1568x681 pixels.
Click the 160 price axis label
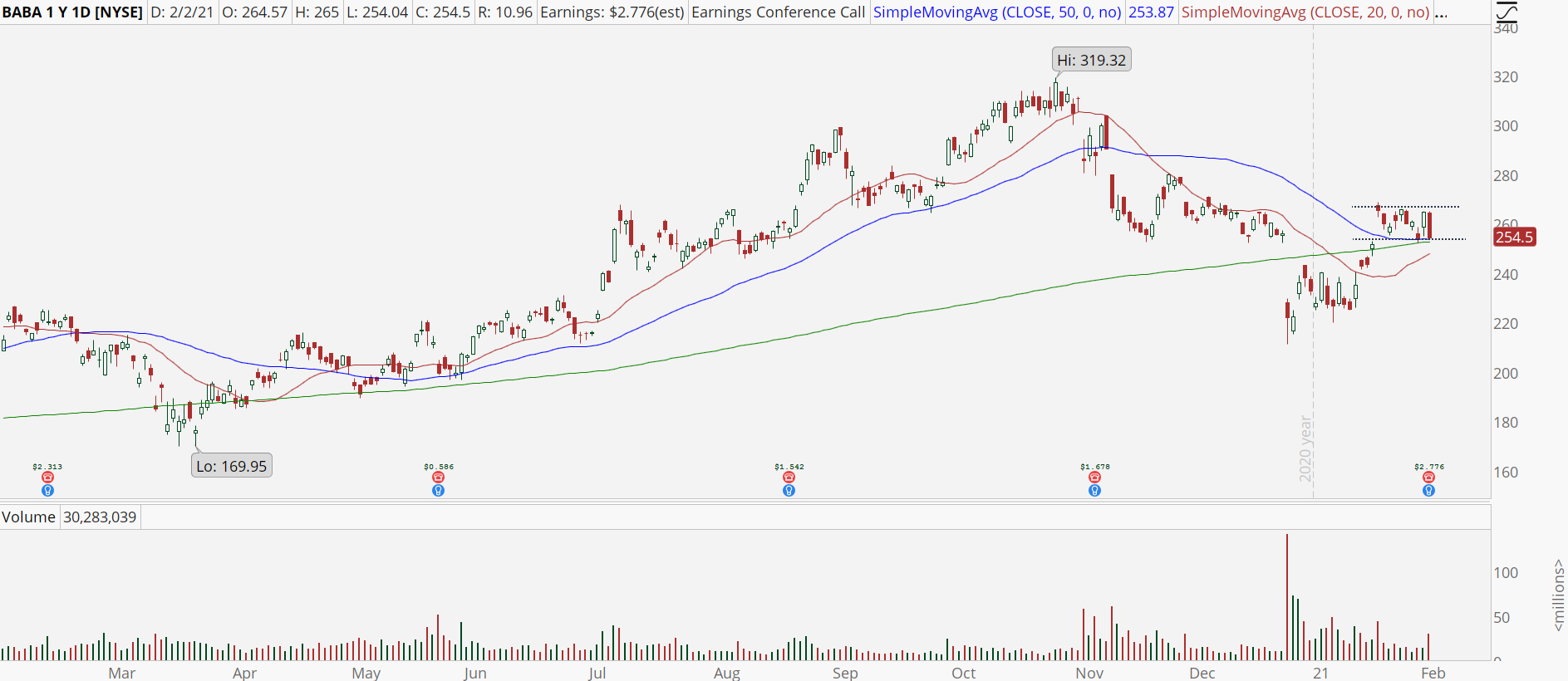click(1506, 473)
